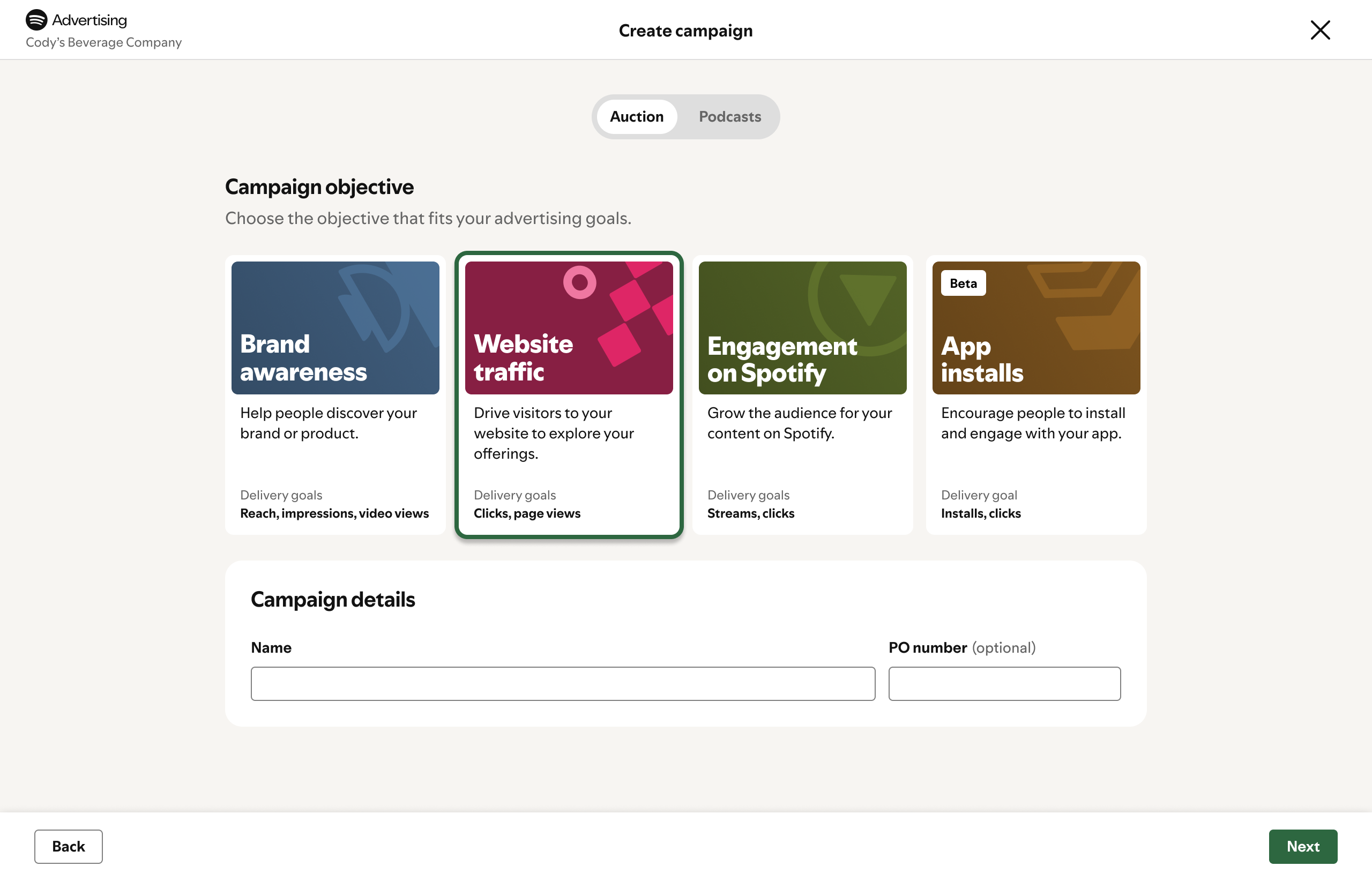Click the Website traffic card artwork
The image size is (1372, 881).
pos(569,328)
